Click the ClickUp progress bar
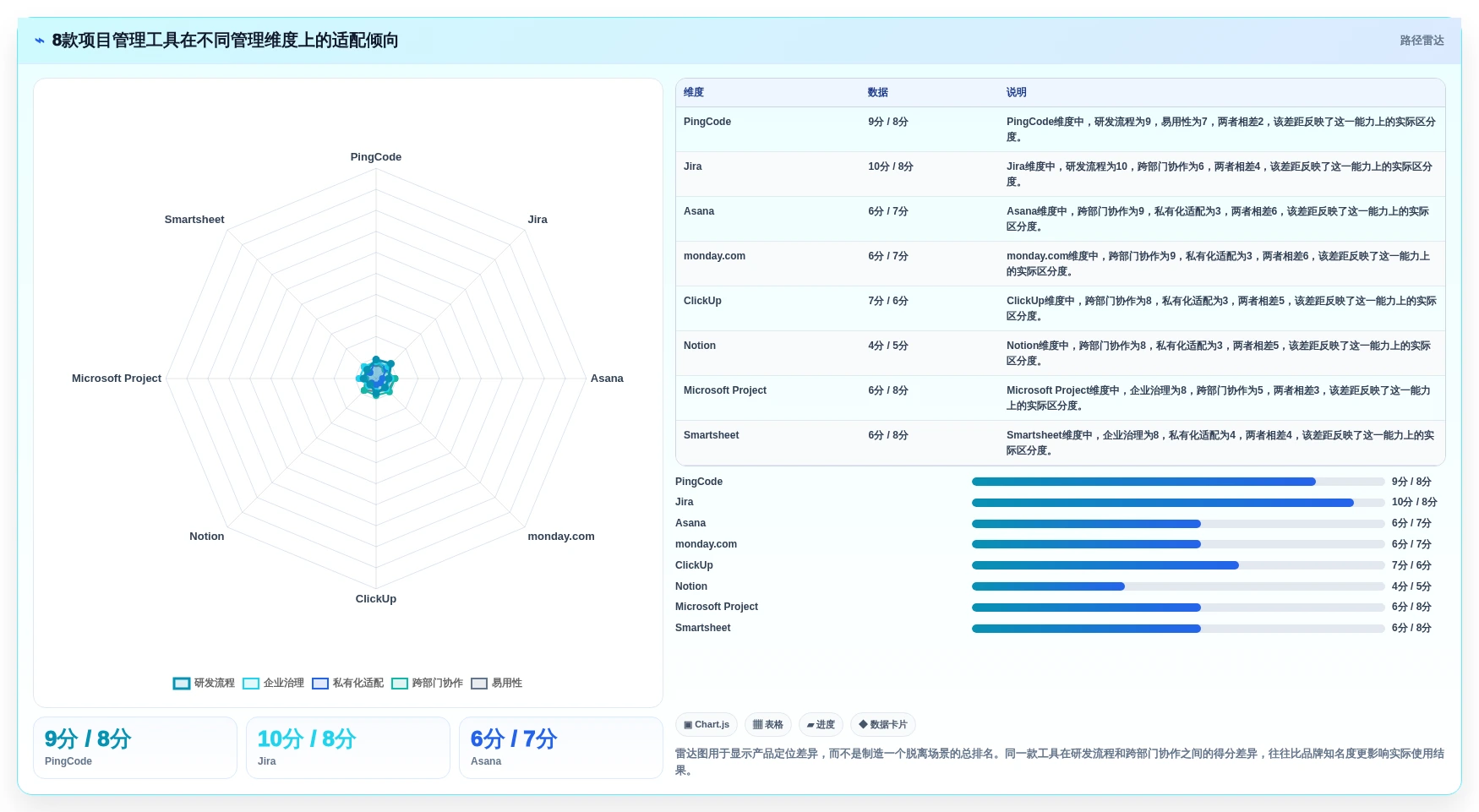The image size is (1479, 812). (x=1178, y=565)
